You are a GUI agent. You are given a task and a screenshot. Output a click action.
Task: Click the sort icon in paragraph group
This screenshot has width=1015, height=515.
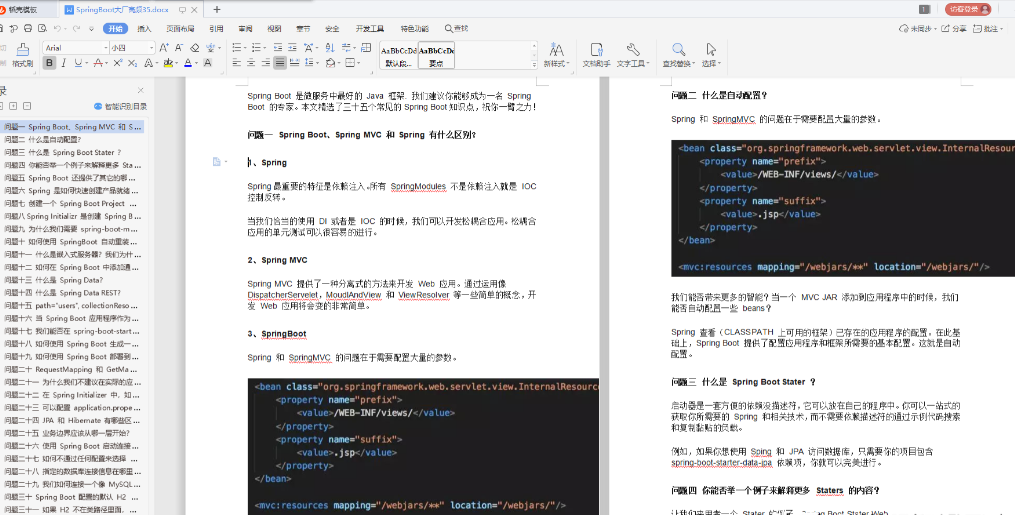330,47
